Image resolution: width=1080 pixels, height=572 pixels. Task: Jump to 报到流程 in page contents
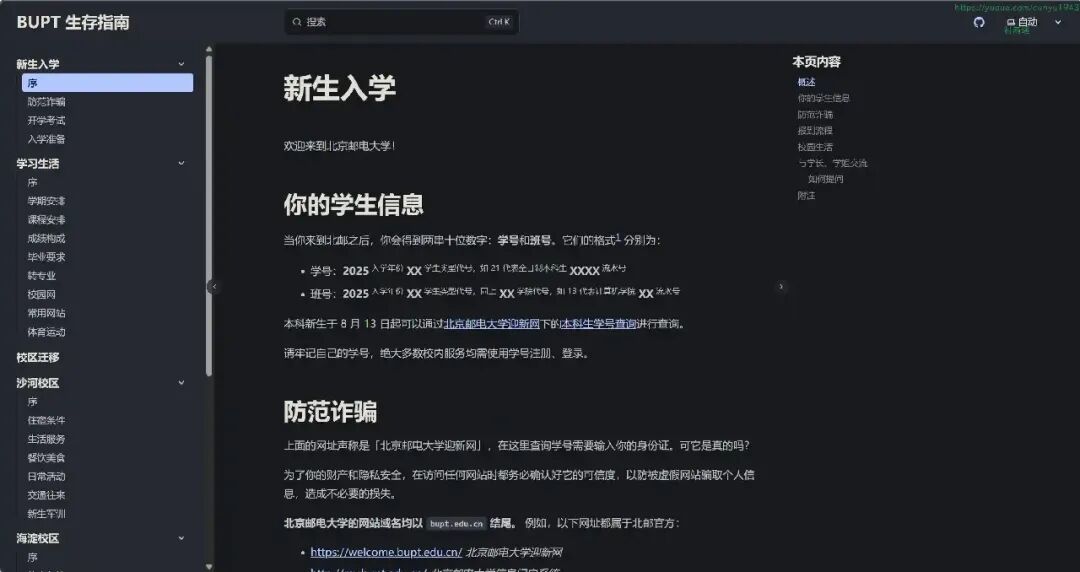point(816,130)
